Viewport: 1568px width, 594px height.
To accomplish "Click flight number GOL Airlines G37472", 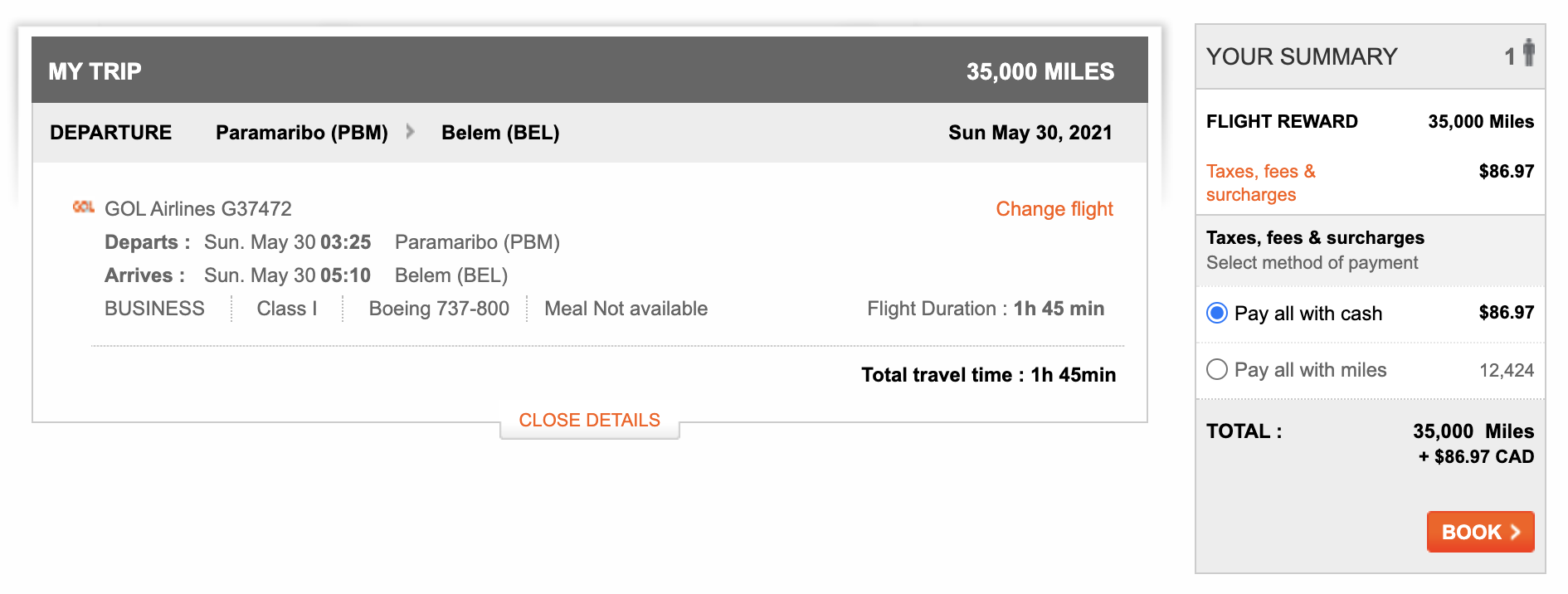I will [198, 209].
